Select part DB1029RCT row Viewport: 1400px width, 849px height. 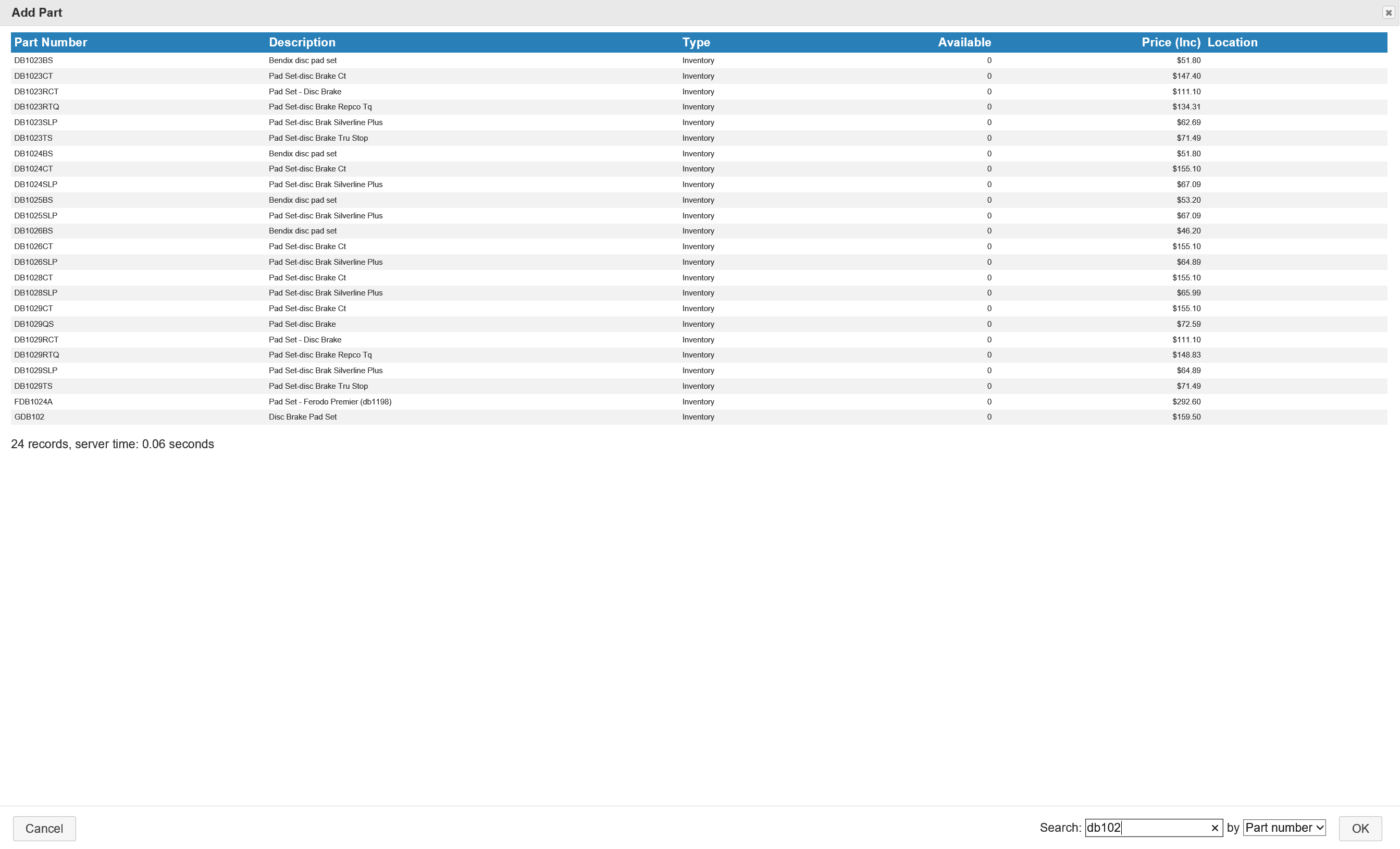click(x=699, y=339)
